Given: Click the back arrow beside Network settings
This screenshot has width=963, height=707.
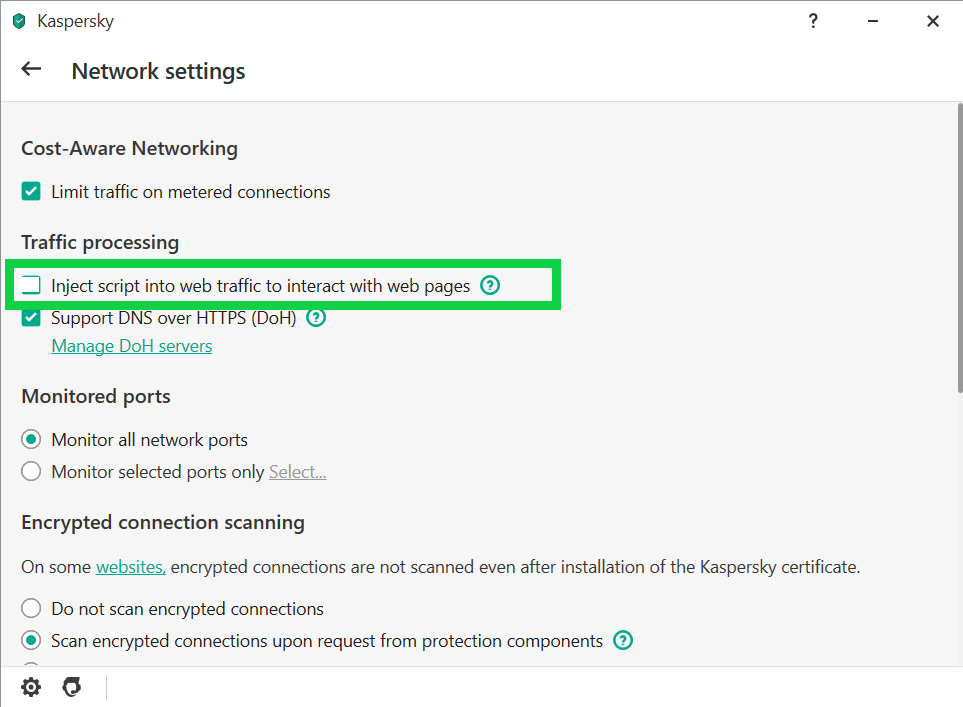Looking at the screenshot, I should tap(32, 70).
